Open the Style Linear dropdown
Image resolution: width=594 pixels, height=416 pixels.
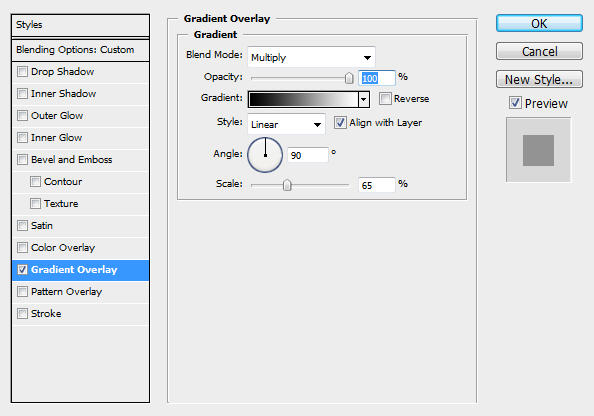(x=286, y=124)
